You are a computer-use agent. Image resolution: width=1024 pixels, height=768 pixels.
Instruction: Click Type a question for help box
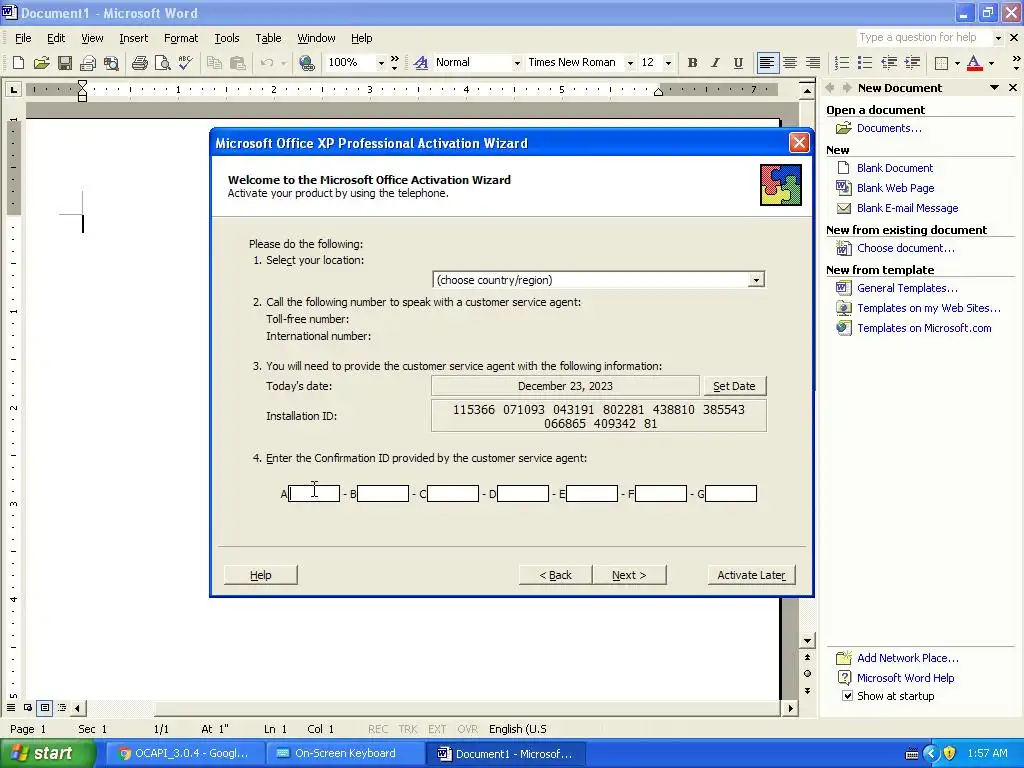coord(923,37)
